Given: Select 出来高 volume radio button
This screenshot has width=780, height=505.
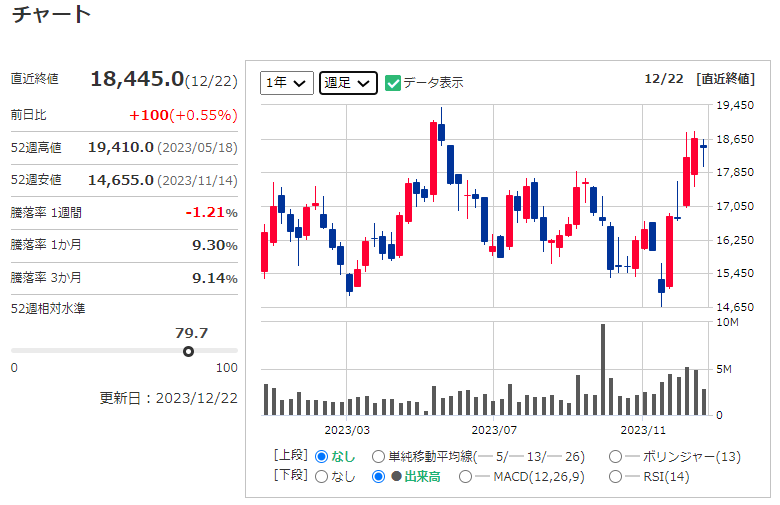Looking at the screenshot, I should pos(379,477).
